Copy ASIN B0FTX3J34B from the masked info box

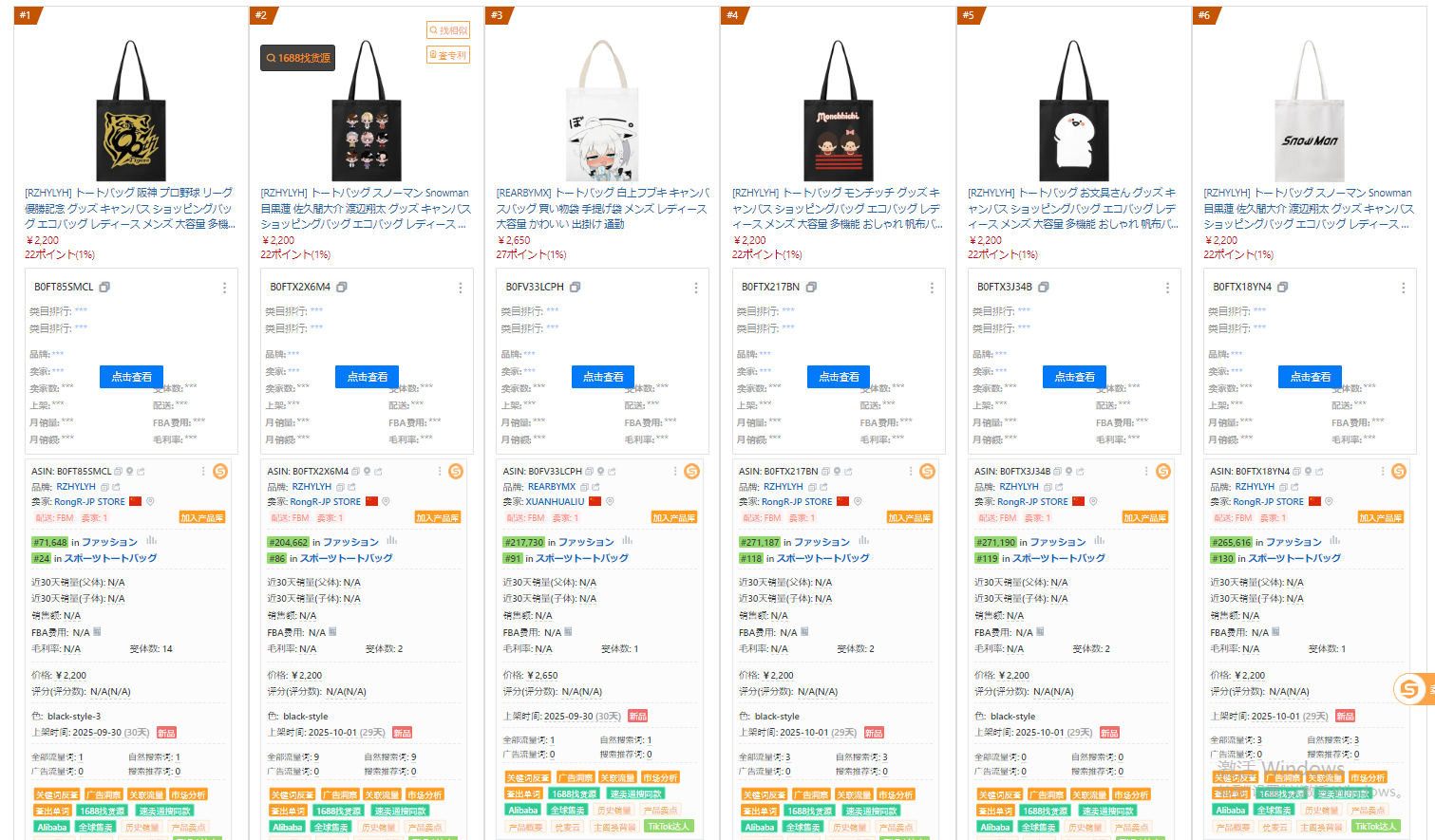click(x=1043, y=287)
